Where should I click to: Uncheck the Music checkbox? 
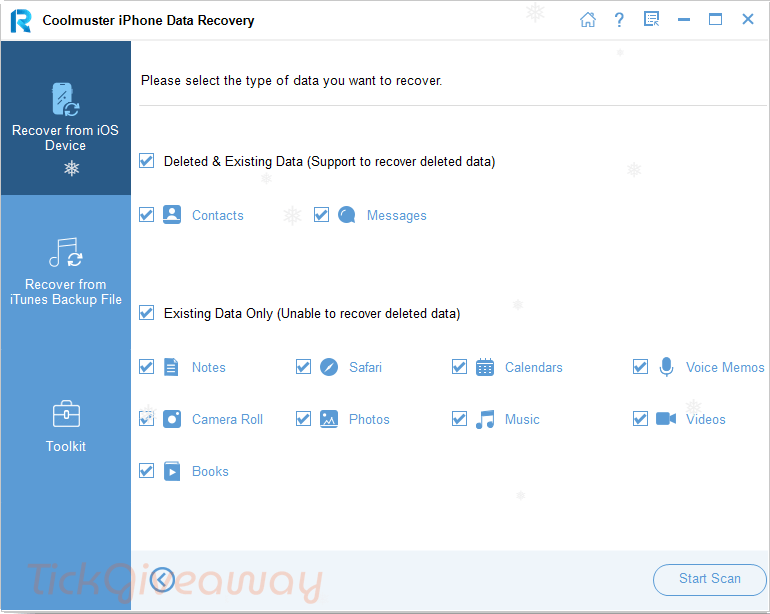point(459,419)
